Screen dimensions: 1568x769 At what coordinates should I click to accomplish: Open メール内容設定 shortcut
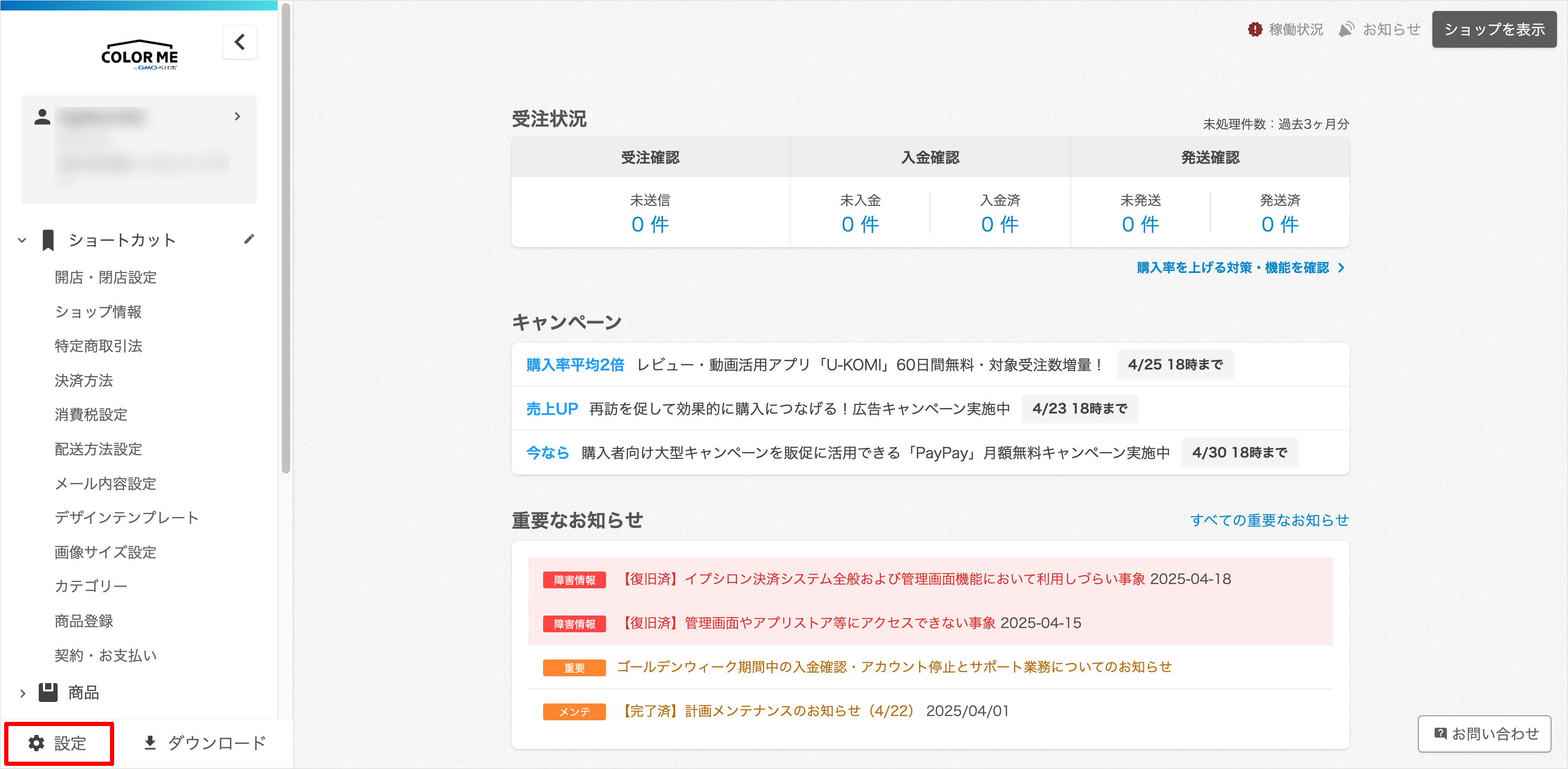[x=105, y=484]
